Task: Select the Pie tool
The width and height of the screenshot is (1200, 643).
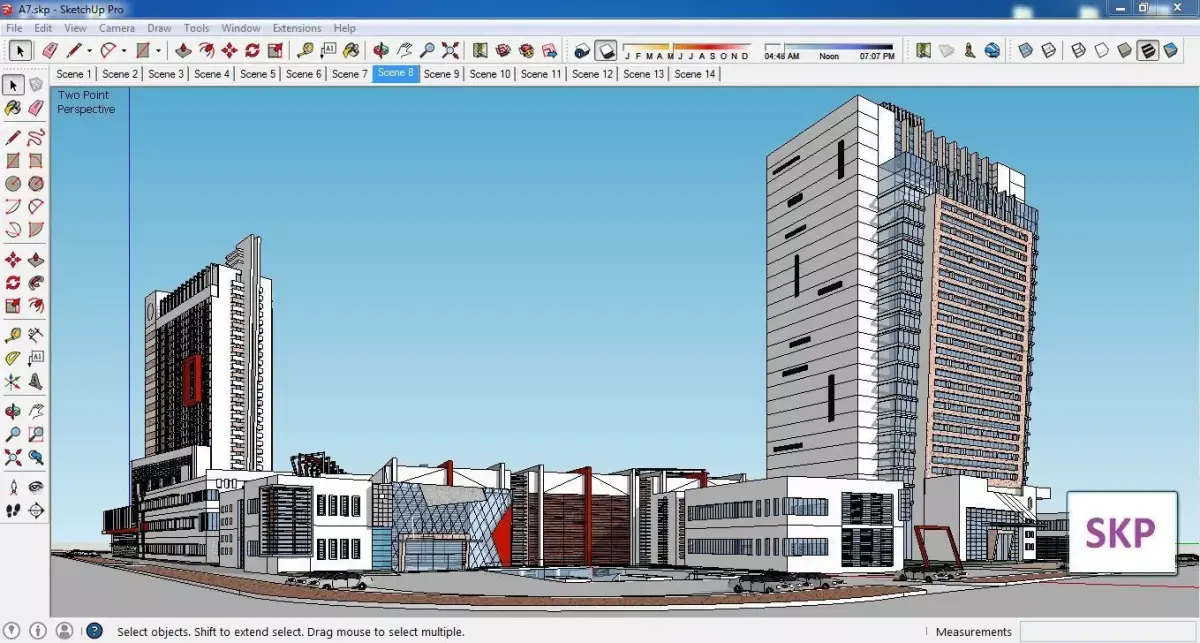Action: 36,230
